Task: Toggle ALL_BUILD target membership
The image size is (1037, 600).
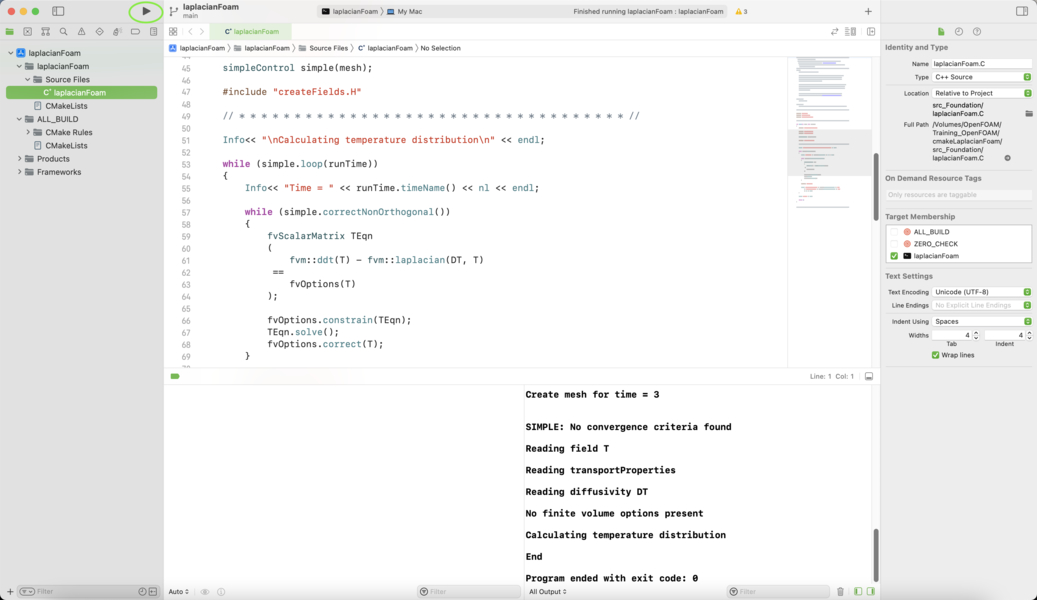Action: pos(894,232)
